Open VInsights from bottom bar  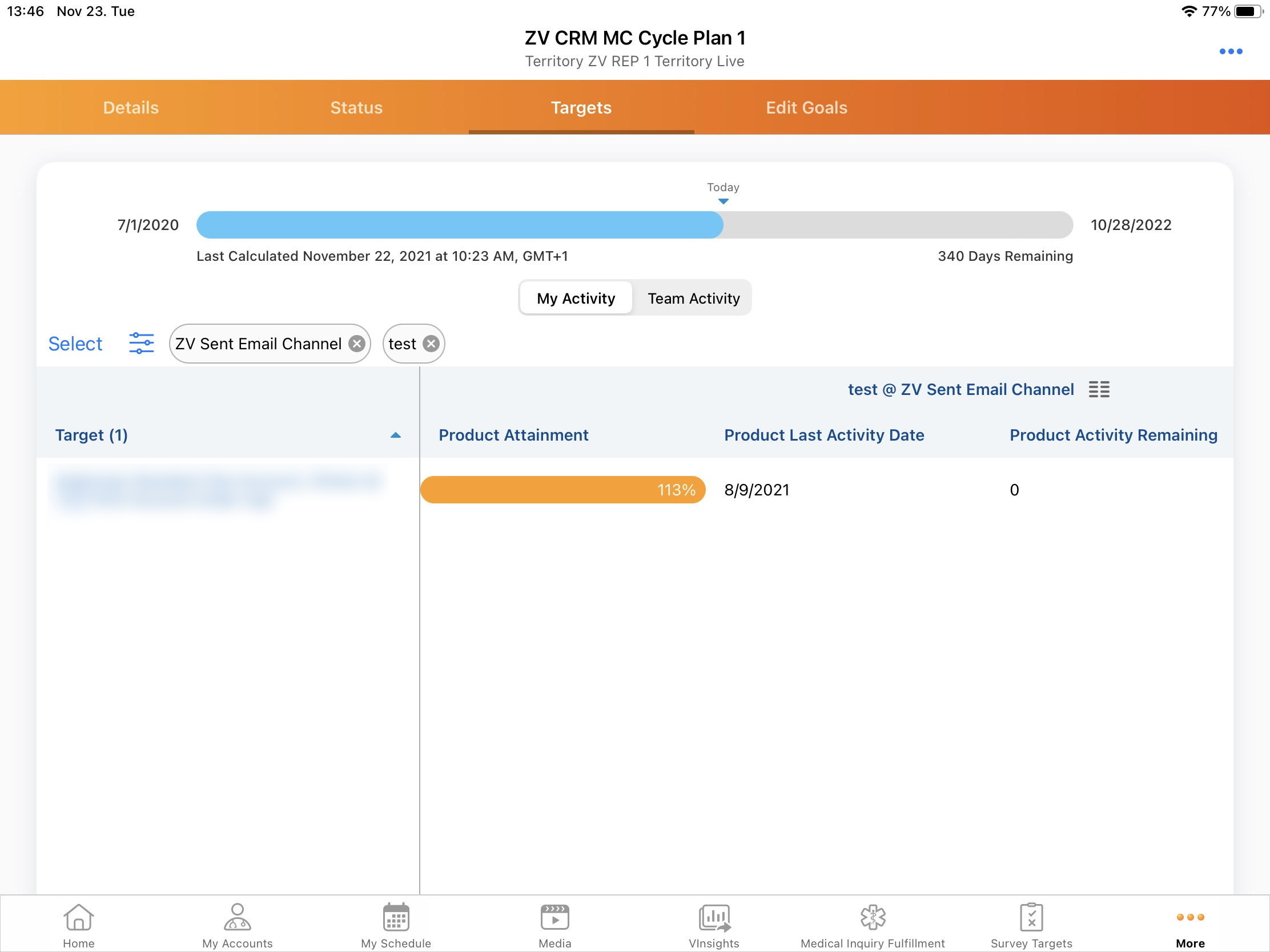click(x=714, y=925)
